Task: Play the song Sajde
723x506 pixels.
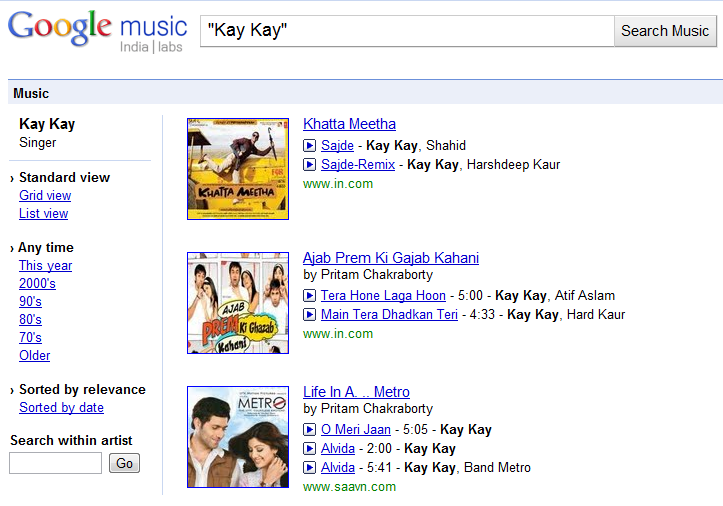Action: (x=310, y=145)
